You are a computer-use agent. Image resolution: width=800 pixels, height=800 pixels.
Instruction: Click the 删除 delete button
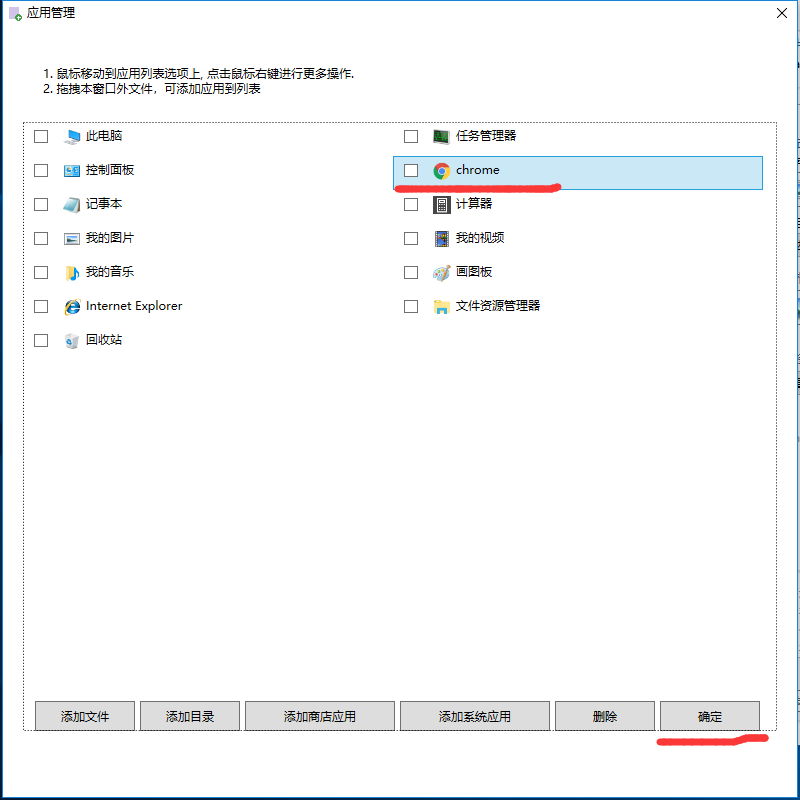tap(605, 716)
